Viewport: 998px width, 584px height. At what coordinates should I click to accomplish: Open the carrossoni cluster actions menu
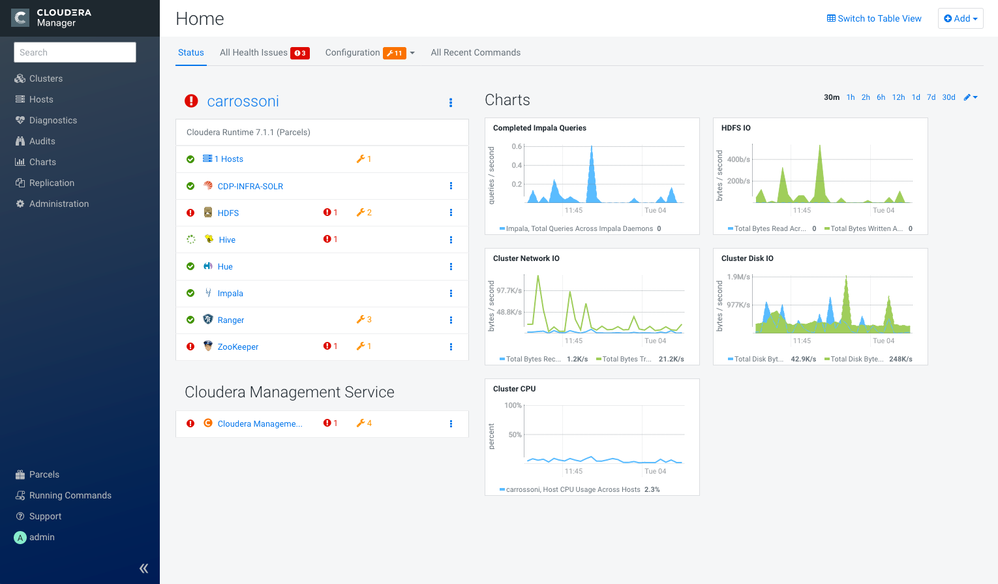[x=451, y=102]
